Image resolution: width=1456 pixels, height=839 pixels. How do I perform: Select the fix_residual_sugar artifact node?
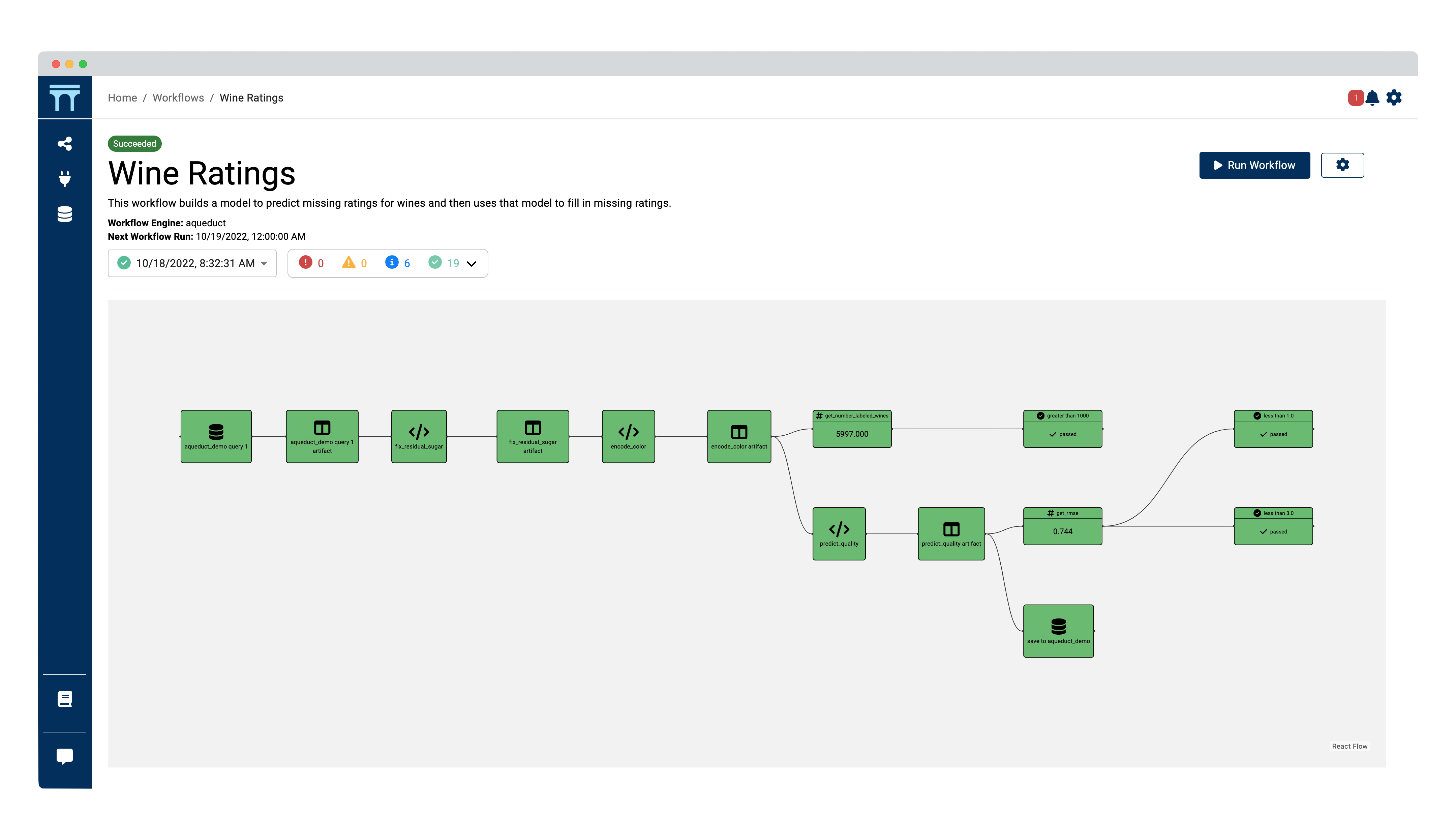[x=533, y=437]
